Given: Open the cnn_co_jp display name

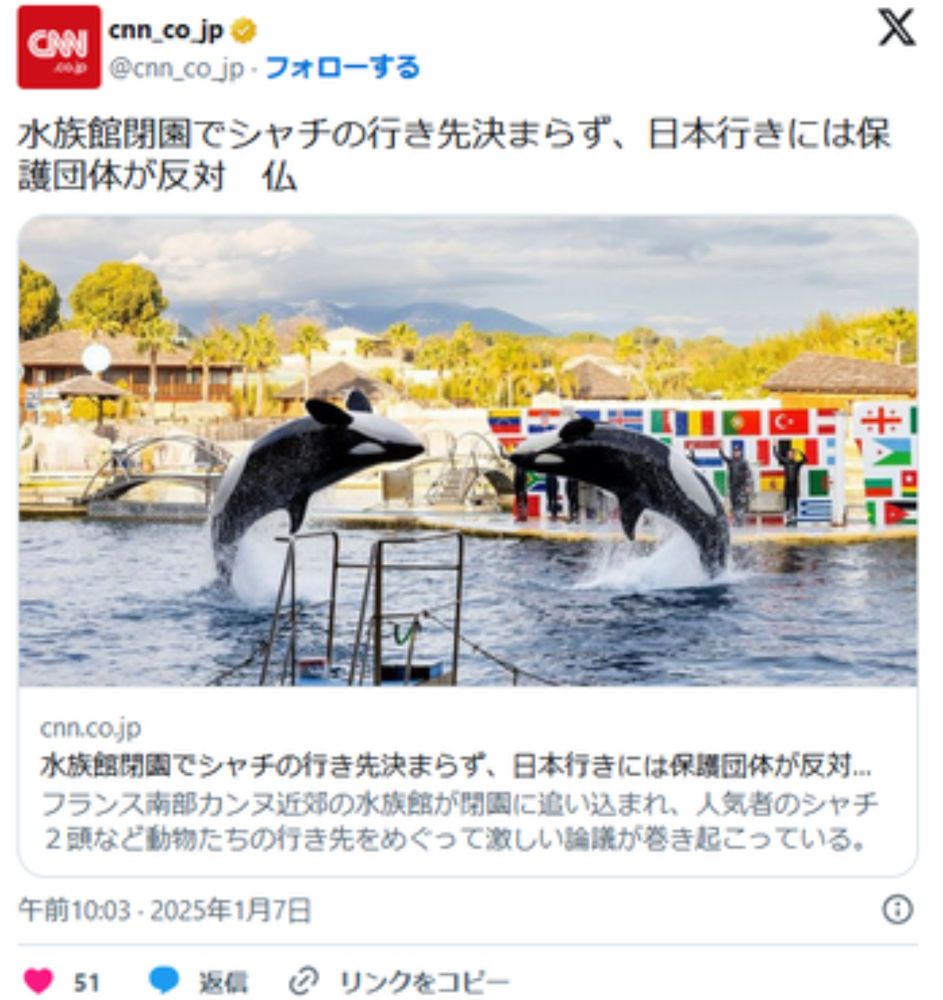Looking at the screenshot, I should click(166, 30).
